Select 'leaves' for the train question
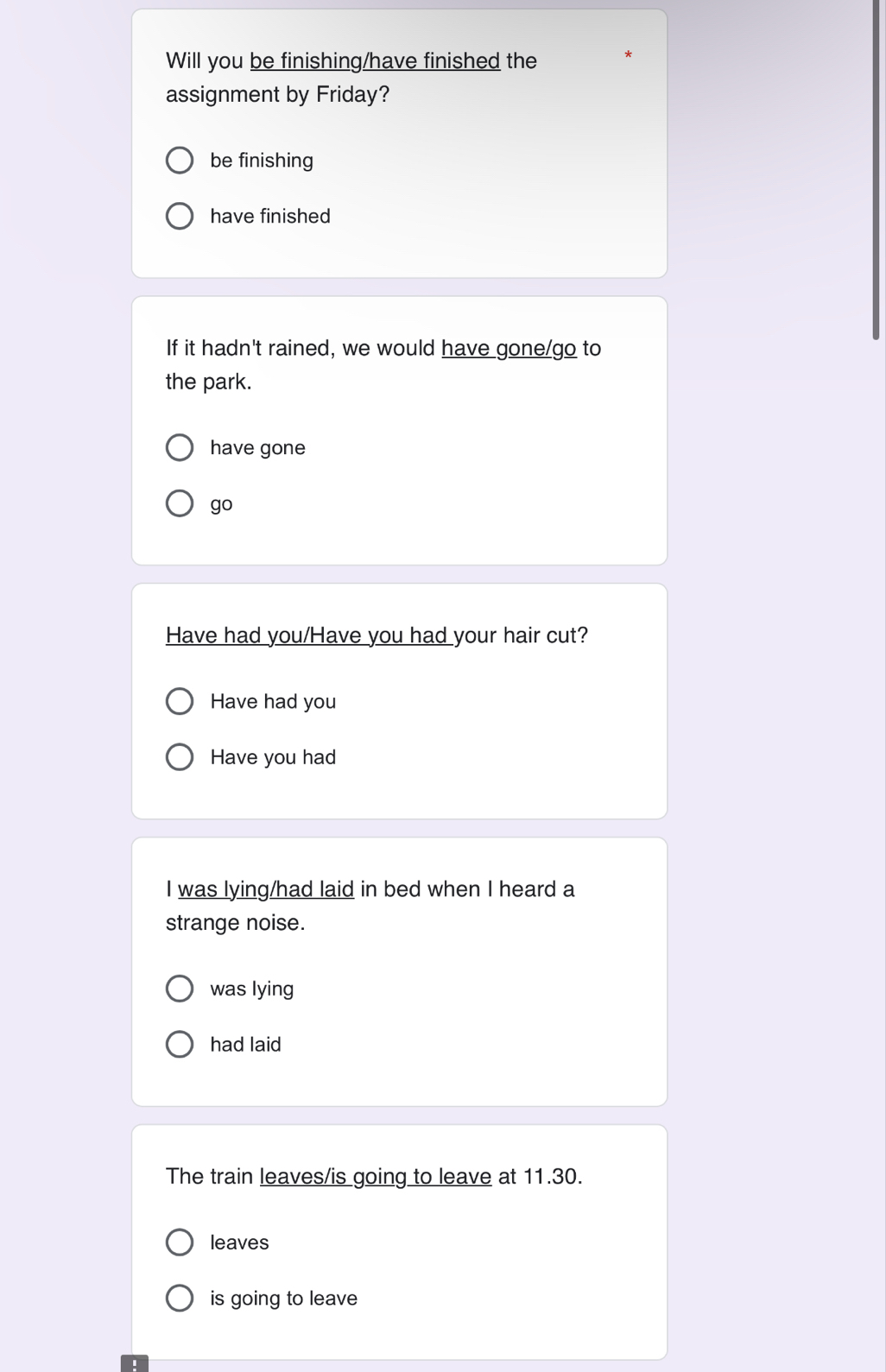 pos(180,1242)
